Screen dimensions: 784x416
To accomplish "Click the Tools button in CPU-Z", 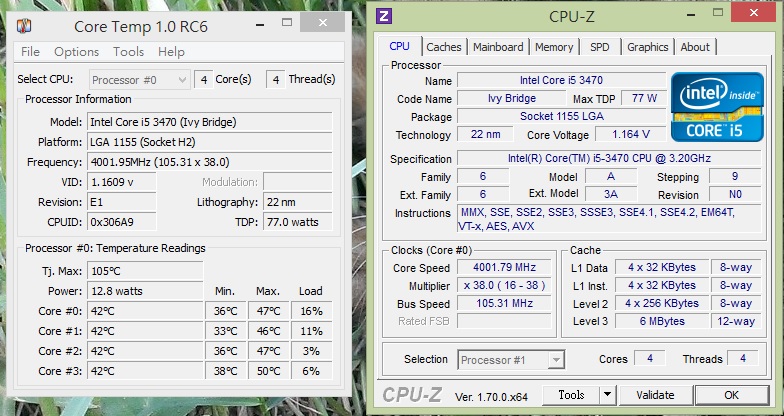I will coord(571,394).
